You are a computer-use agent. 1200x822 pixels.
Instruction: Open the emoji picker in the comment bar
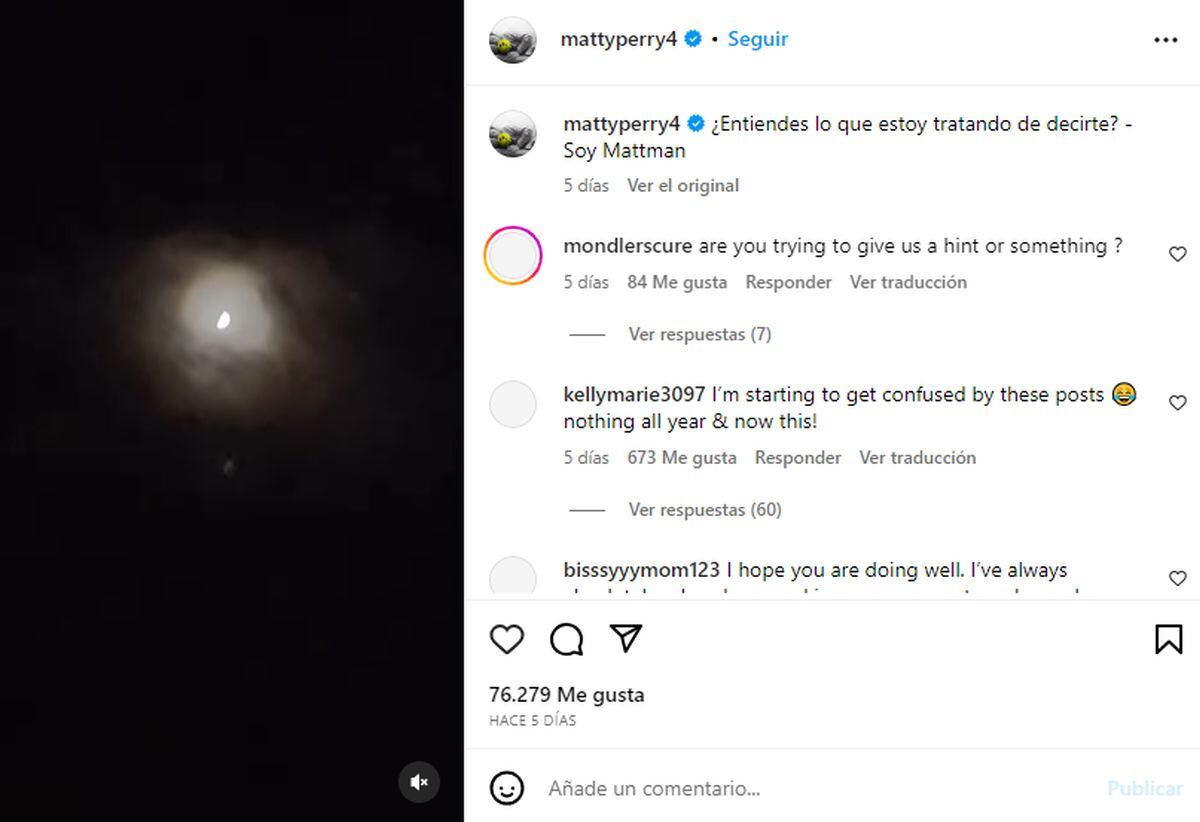tap(507, 788)
